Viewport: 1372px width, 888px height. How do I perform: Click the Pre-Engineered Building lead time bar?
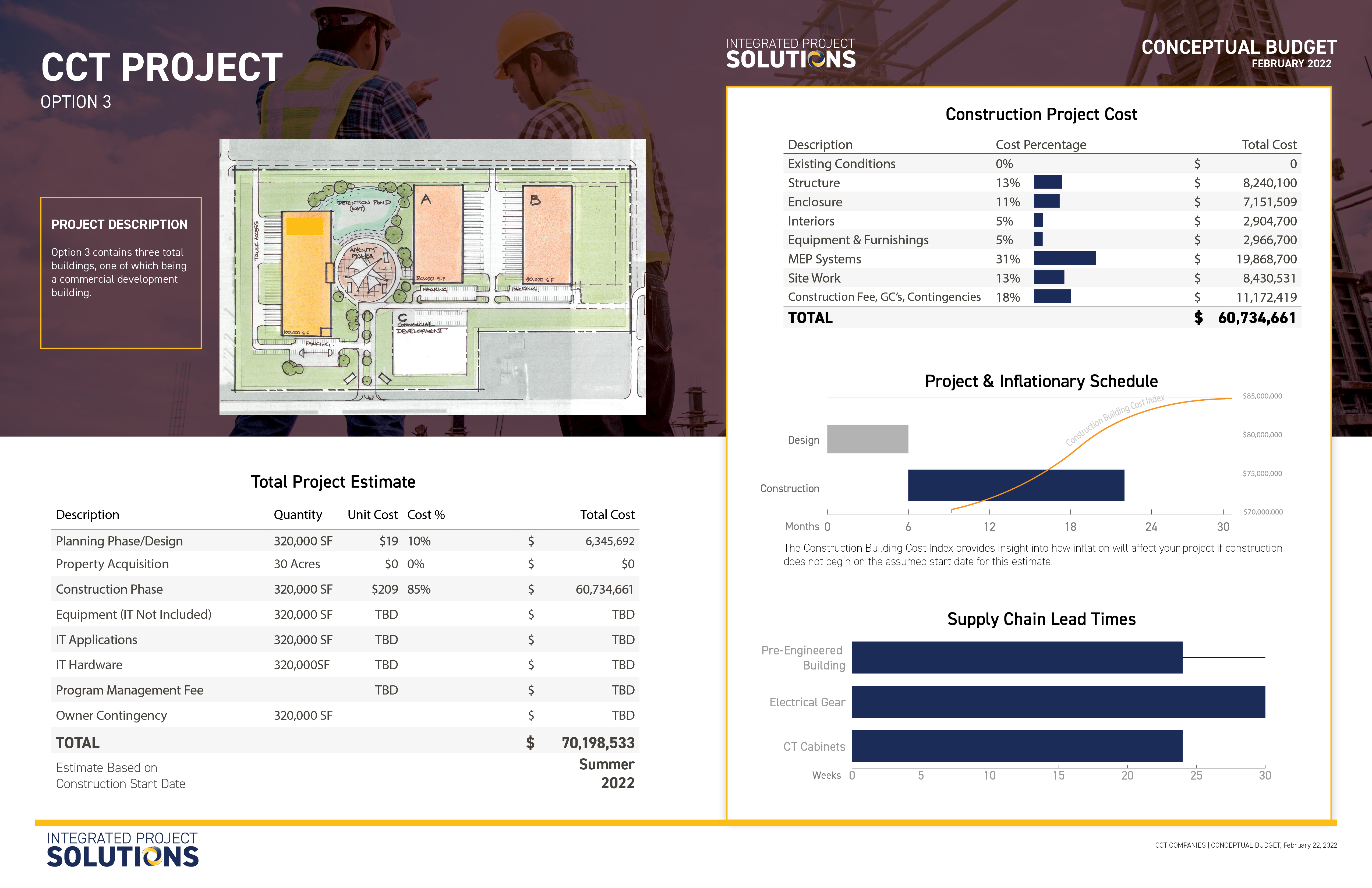click(1017, 657)
